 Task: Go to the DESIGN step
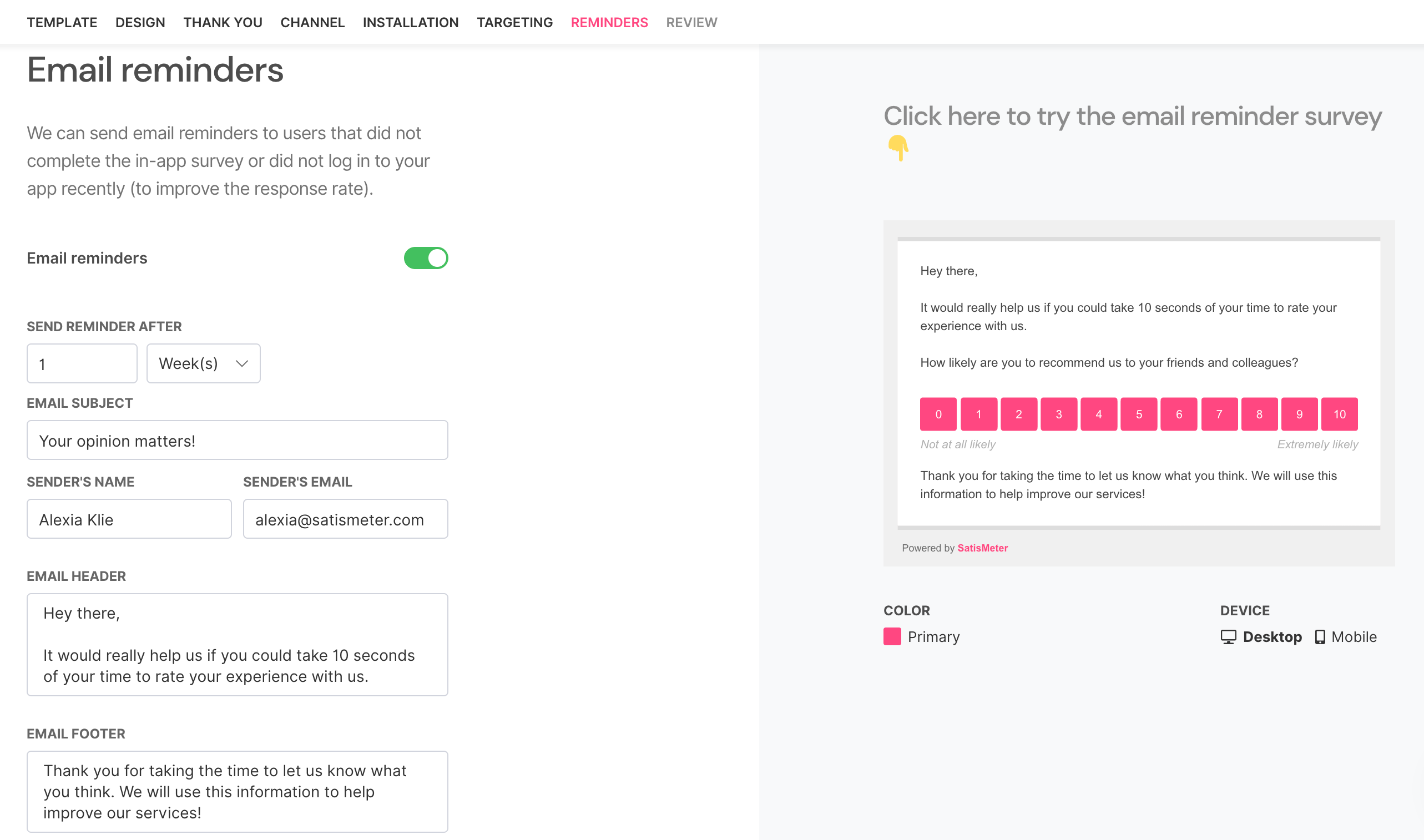tap(140, 22)
